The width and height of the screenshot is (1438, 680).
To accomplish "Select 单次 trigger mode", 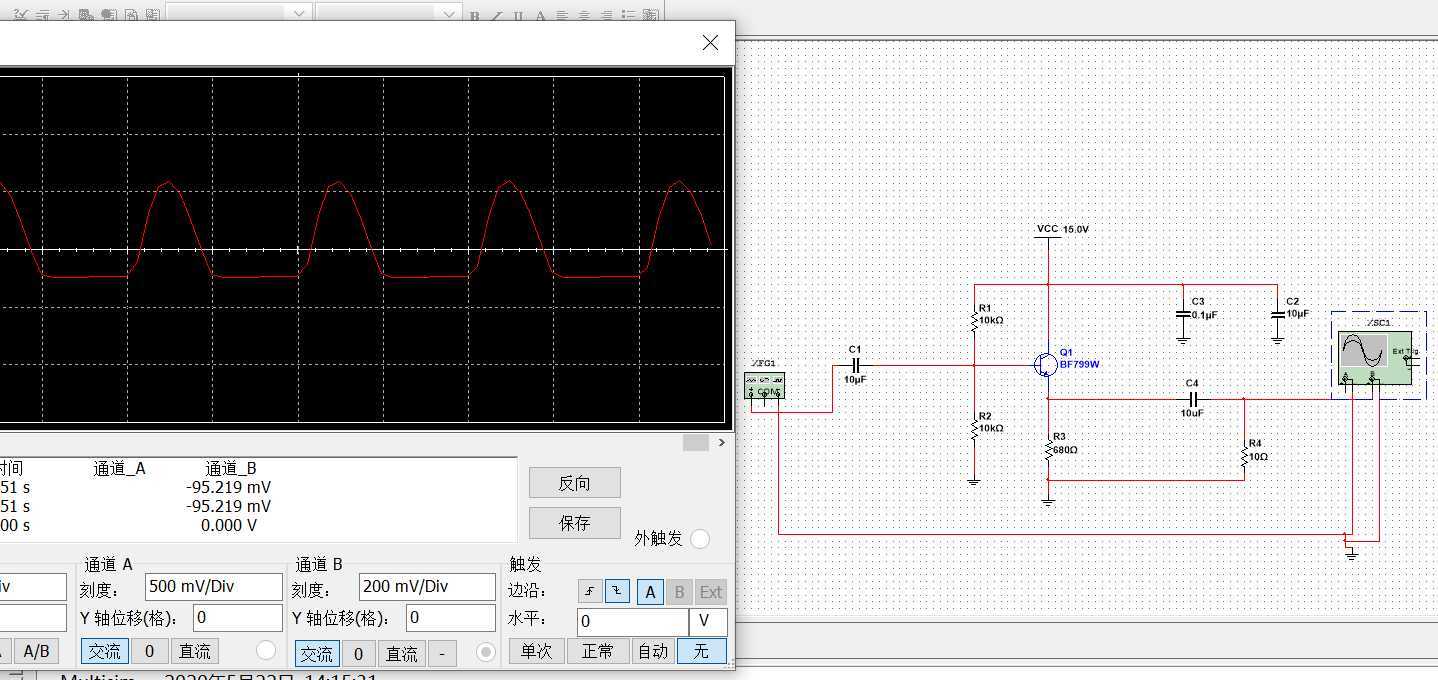I will pos(536,651).
